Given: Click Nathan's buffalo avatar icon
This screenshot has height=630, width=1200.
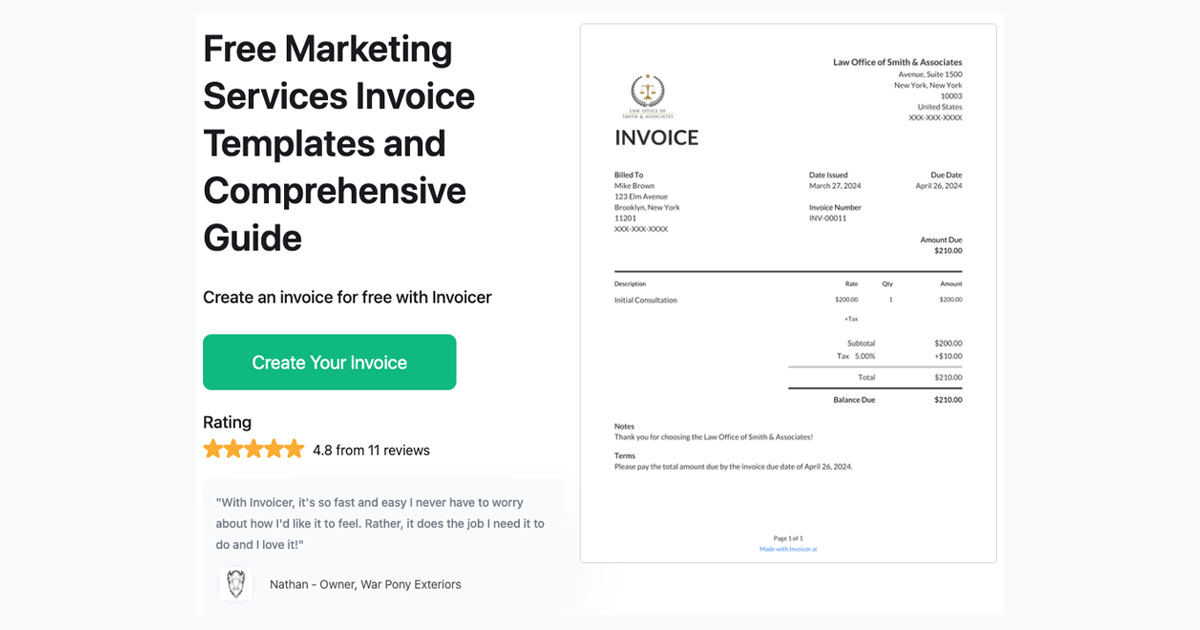Looking at the screenshot, I should [236, 584].
